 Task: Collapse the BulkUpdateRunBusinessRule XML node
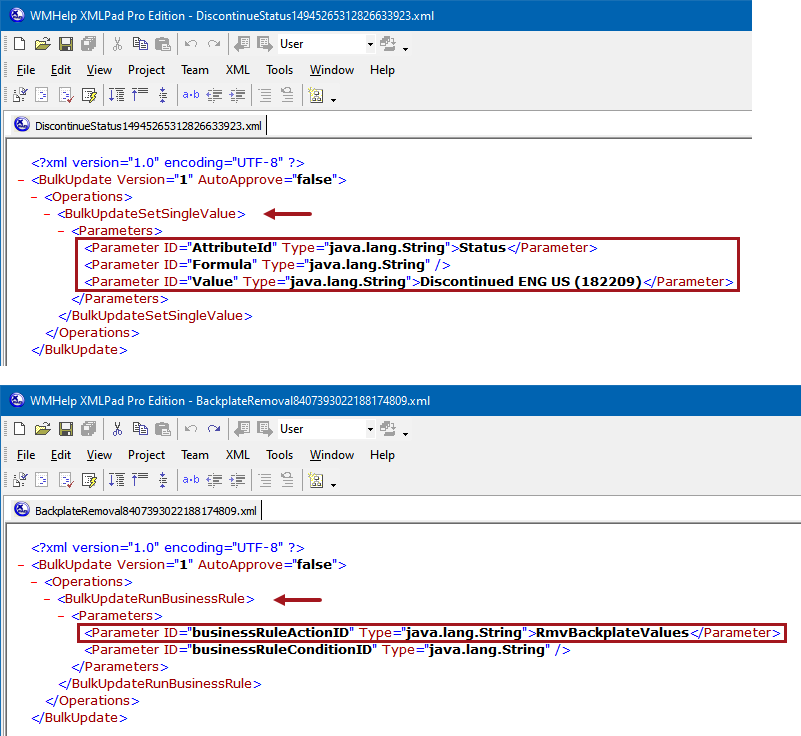(x=48, y=599)
